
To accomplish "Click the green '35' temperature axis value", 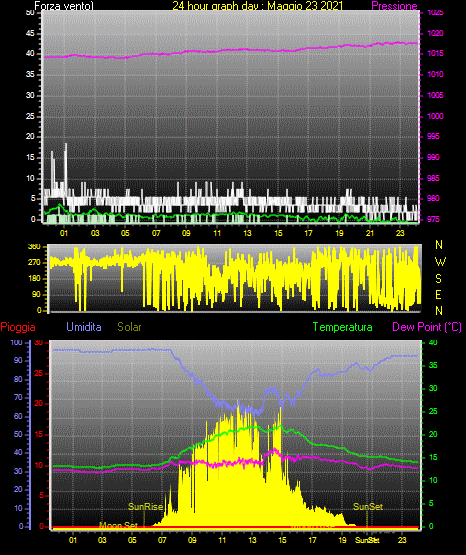I will pos(433,365).
